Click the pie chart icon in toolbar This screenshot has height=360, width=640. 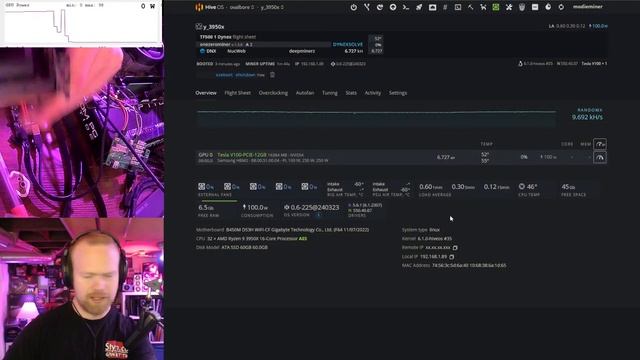(x=548, y=7)
